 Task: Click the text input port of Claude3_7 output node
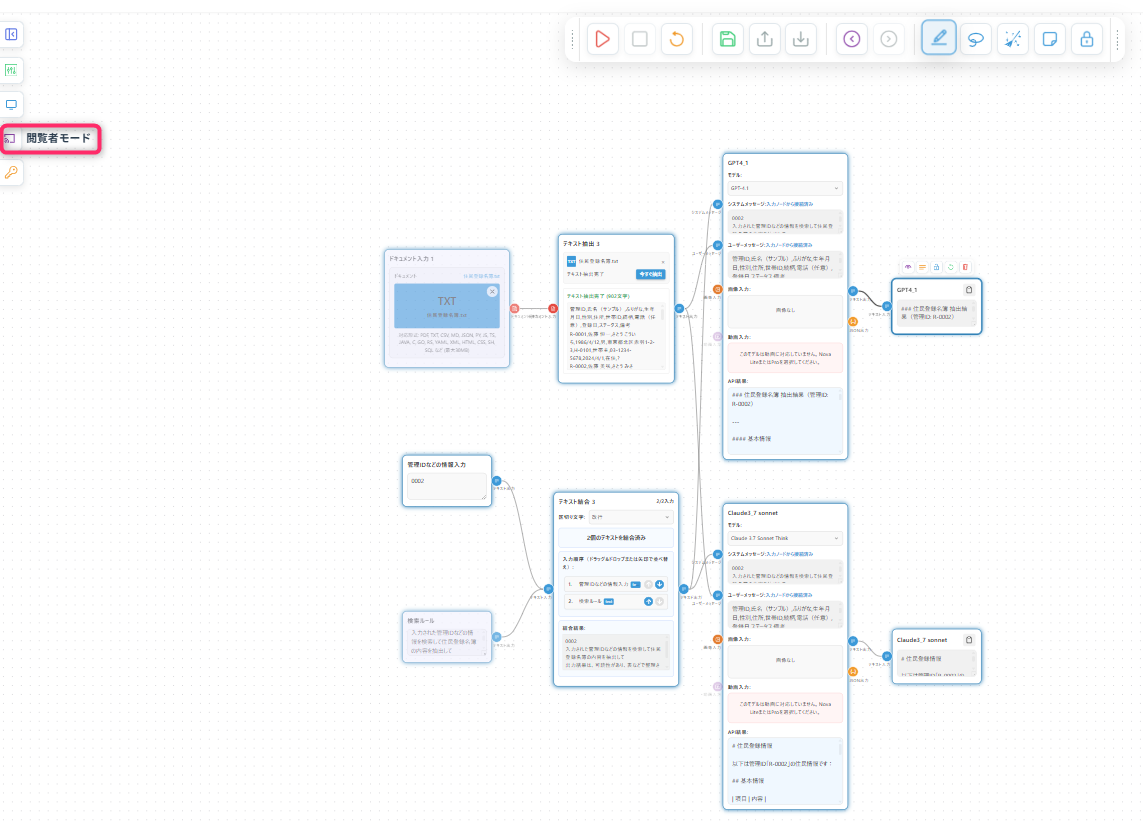(887, 657)
